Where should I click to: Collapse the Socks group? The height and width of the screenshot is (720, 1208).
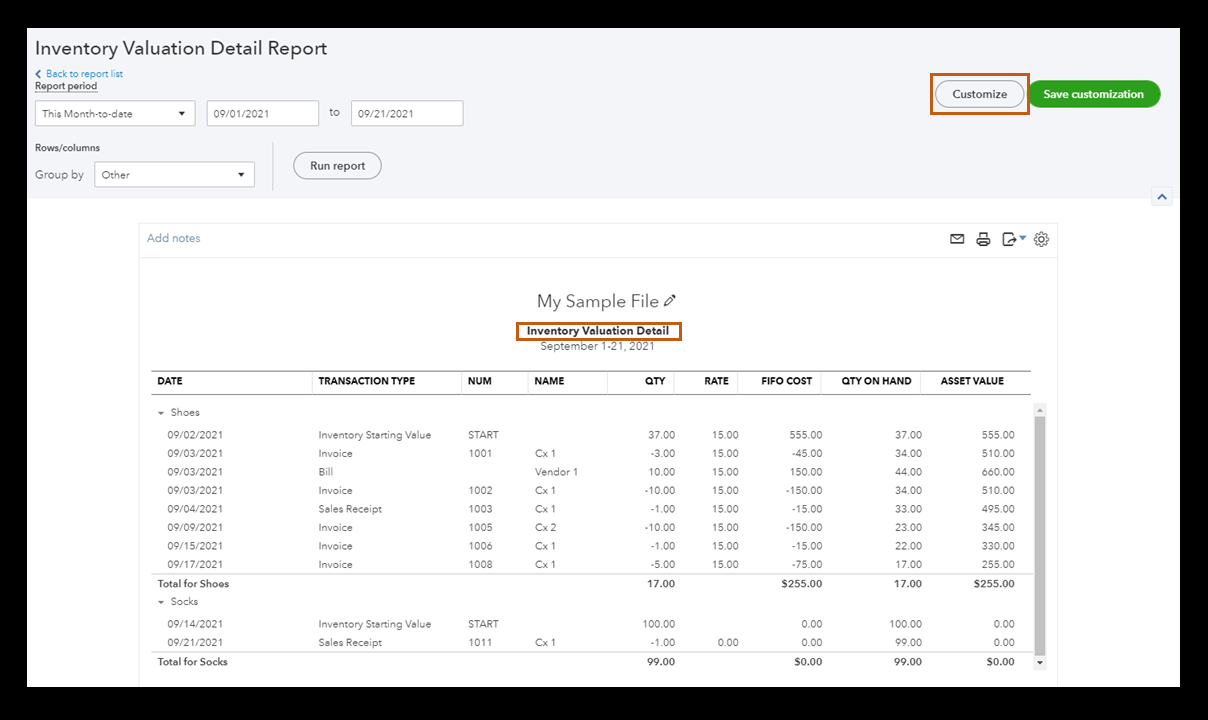tap(161, 602)
